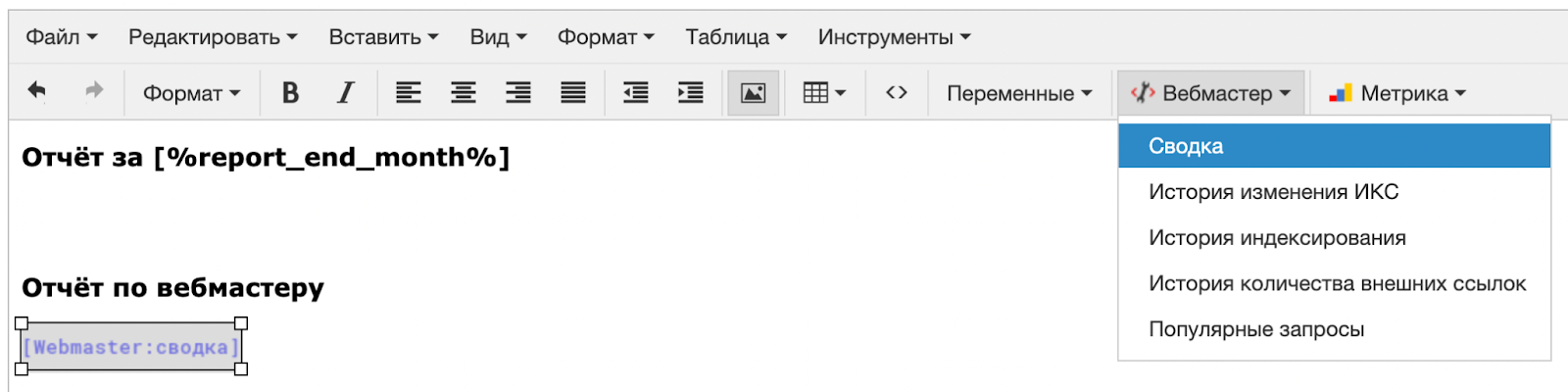
Task: Center align the text
Action: pyautogui.click(x=463, y=93)
